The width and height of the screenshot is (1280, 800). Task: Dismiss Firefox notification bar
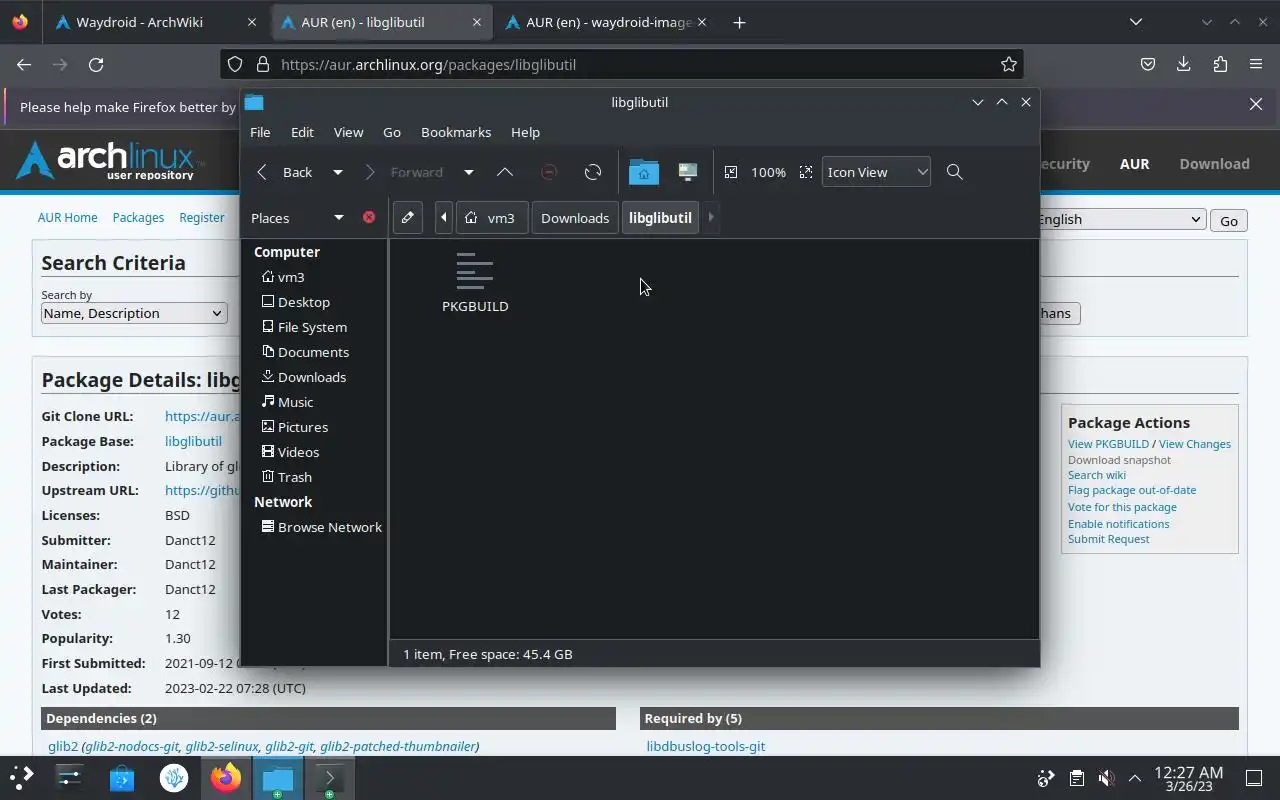[x=1256, y=104]
